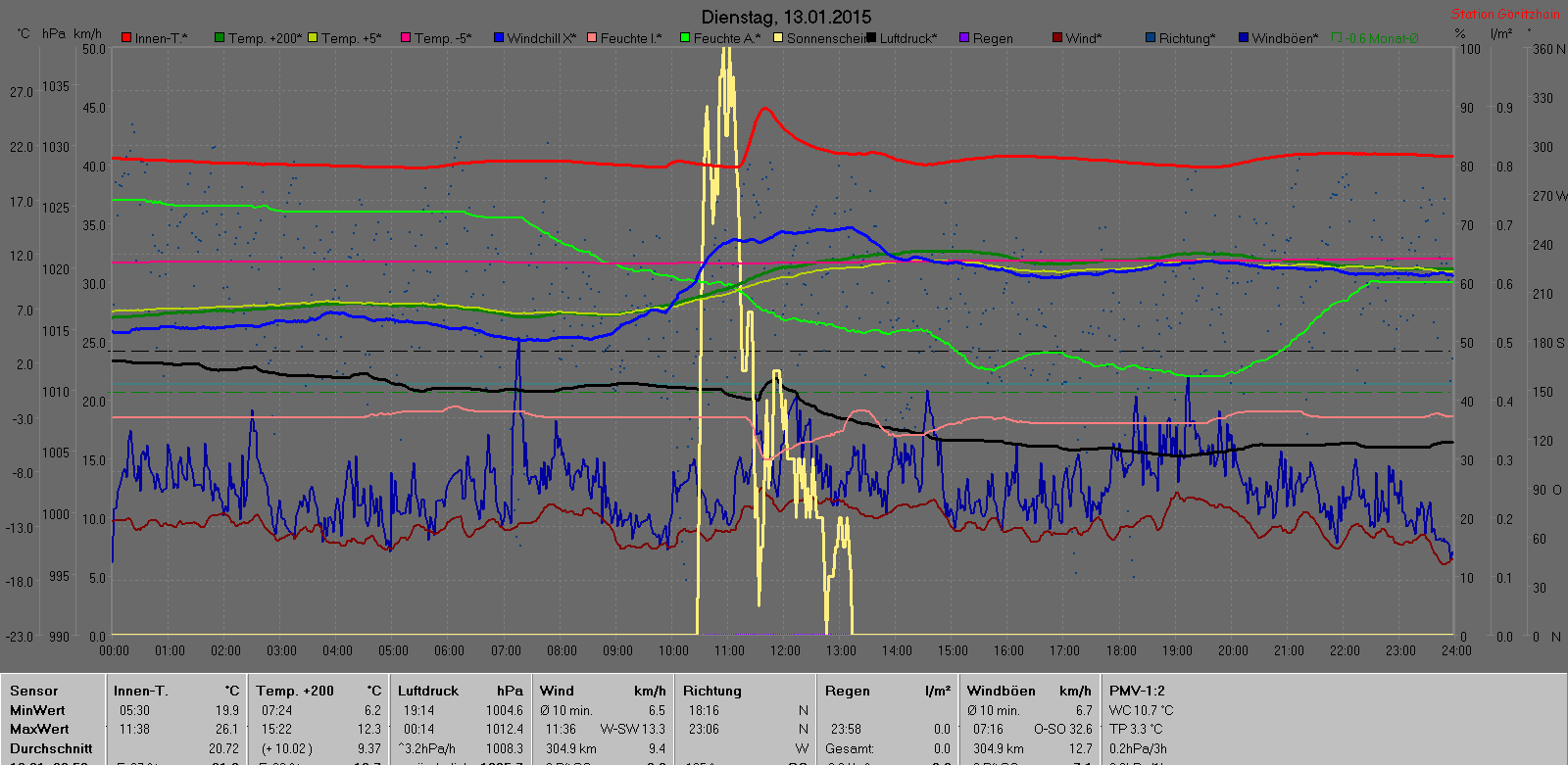Click the Sensor table header
The height and width of the screenshot is (765, 1568).
coord(34,691)
